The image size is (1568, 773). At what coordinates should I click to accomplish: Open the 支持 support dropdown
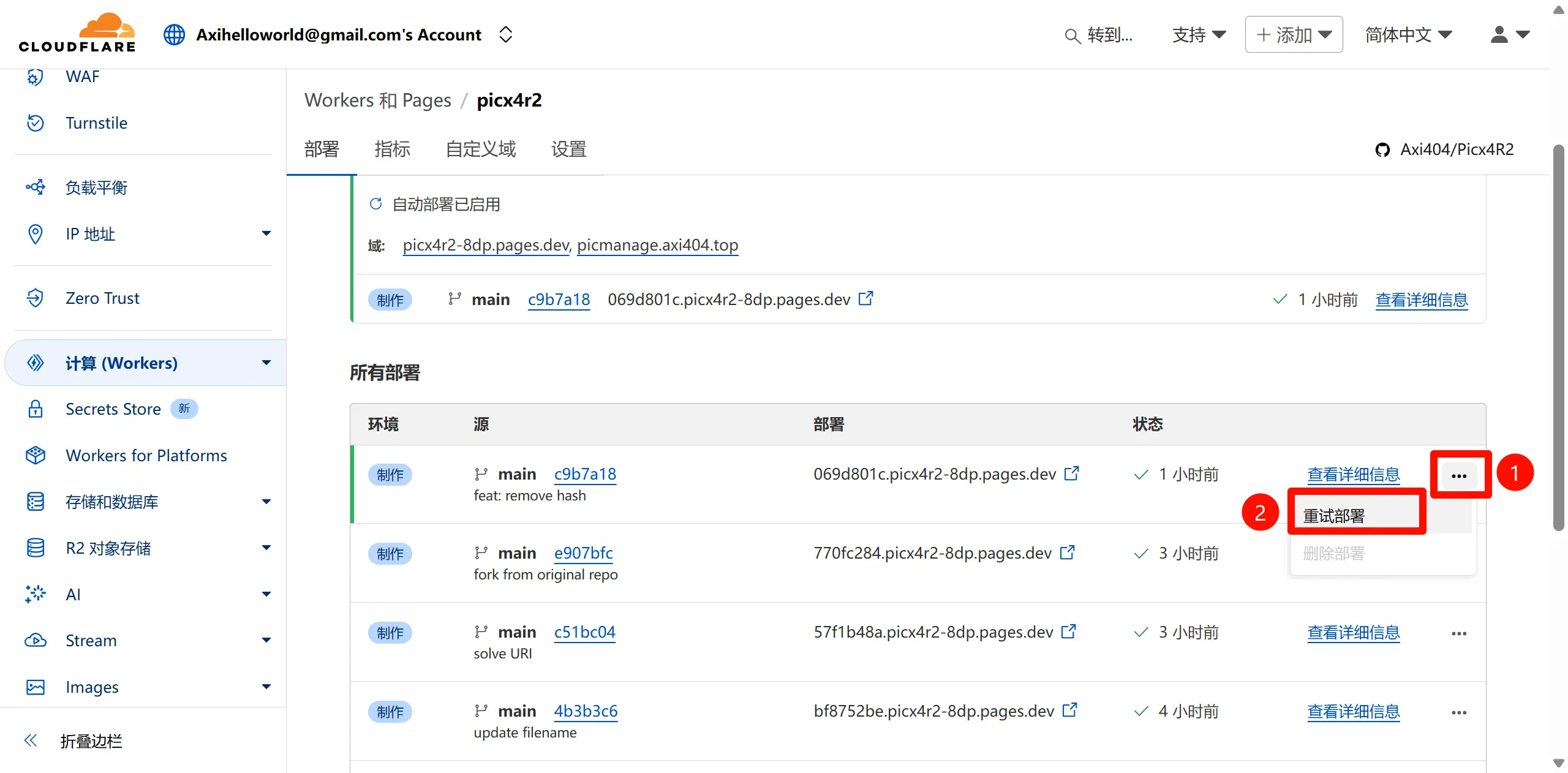pyautogui.click(x=1199, y=35)
